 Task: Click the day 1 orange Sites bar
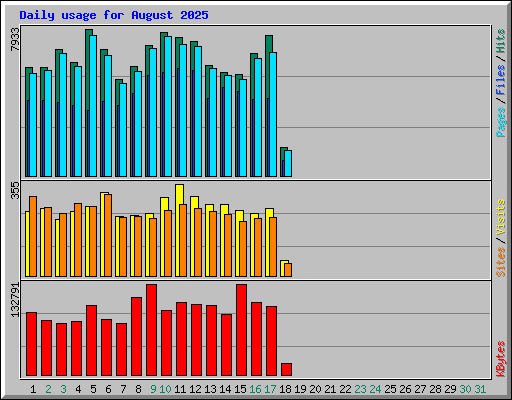coord(33,236)
